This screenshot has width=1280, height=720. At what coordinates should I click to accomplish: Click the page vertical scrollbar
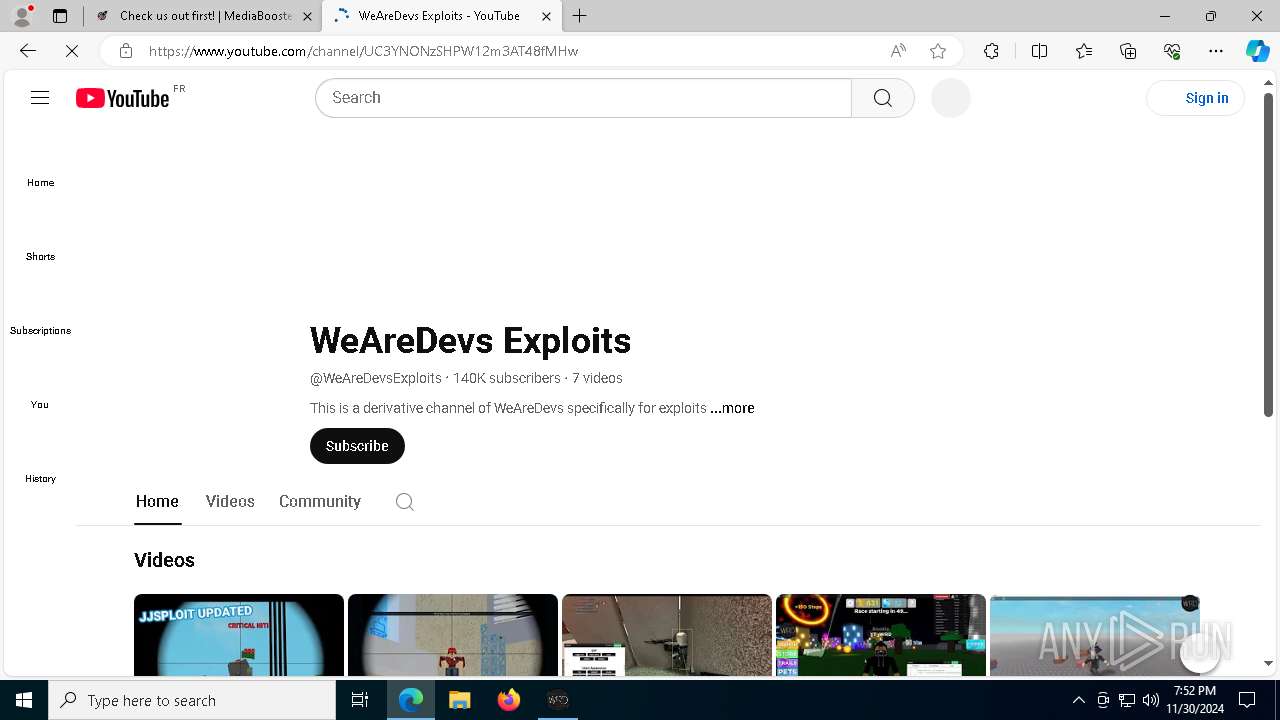pyautogui.click(x=1268, y=255)
